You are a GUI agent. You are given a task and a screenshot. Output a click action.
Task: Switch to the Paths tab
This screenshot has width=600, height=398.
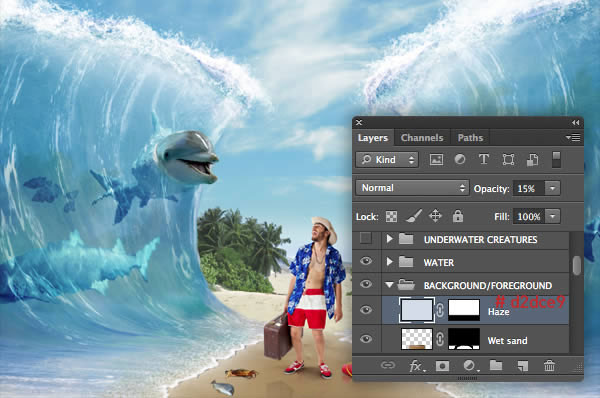coord(470,138)
